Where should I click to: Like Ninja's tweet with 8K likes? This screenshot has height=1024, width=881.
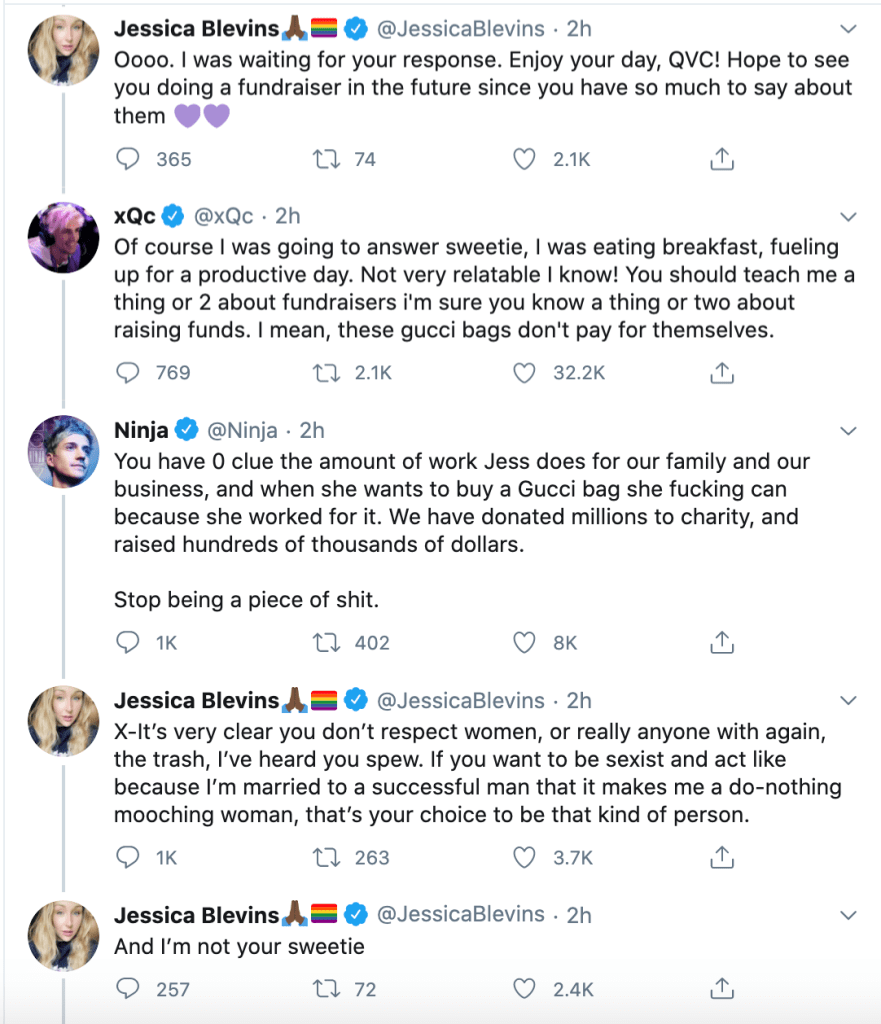point(525,643)
